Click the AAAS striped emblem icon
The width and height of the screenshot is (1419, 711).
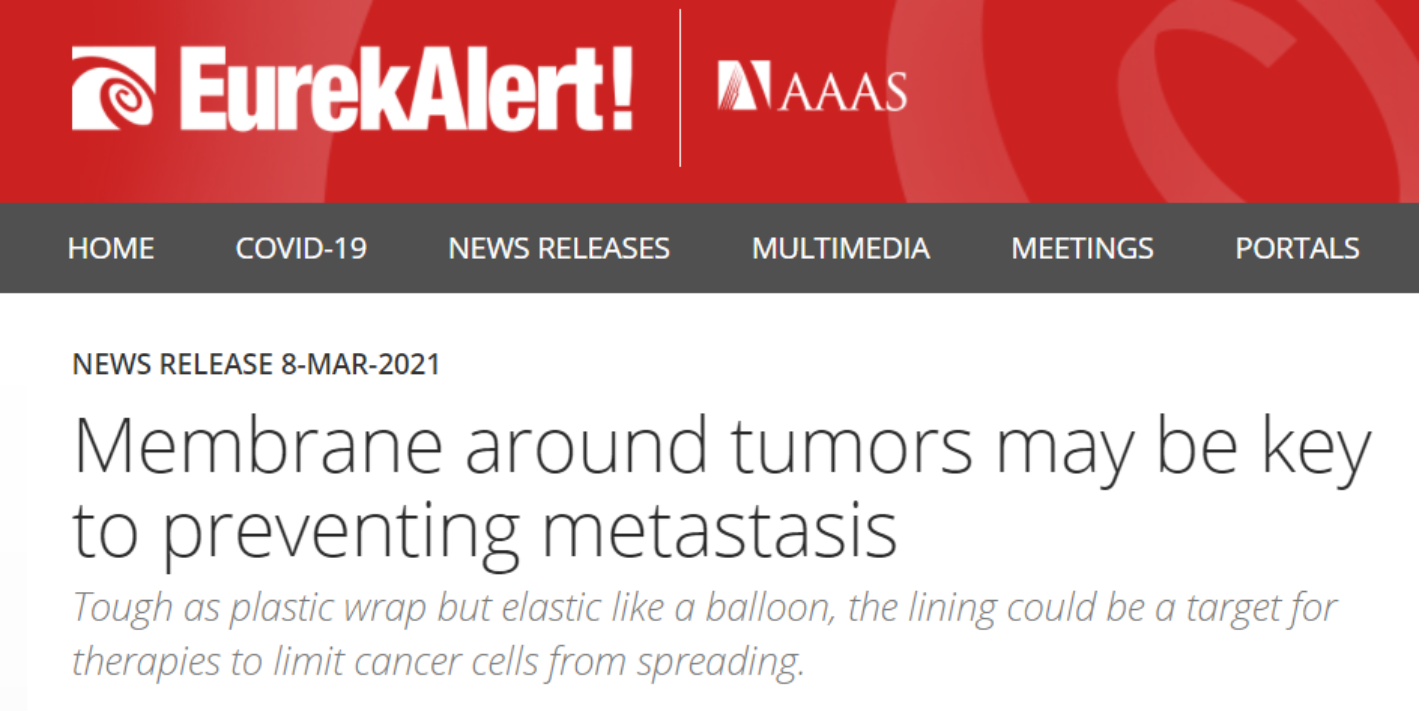tap(744, 86)
